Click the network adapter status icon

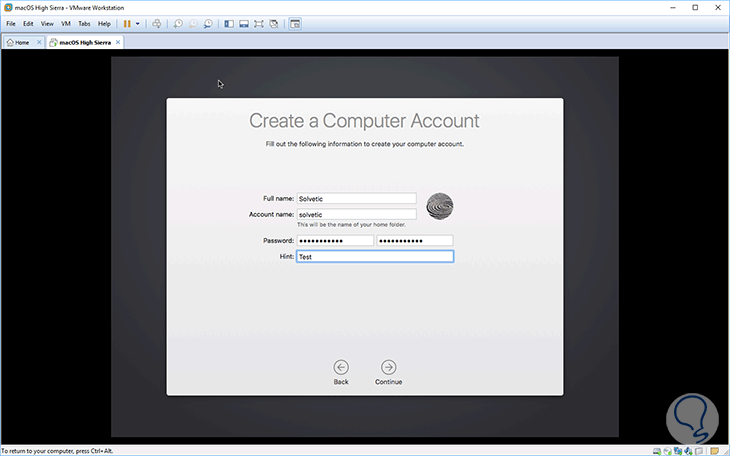click(678, 451)
